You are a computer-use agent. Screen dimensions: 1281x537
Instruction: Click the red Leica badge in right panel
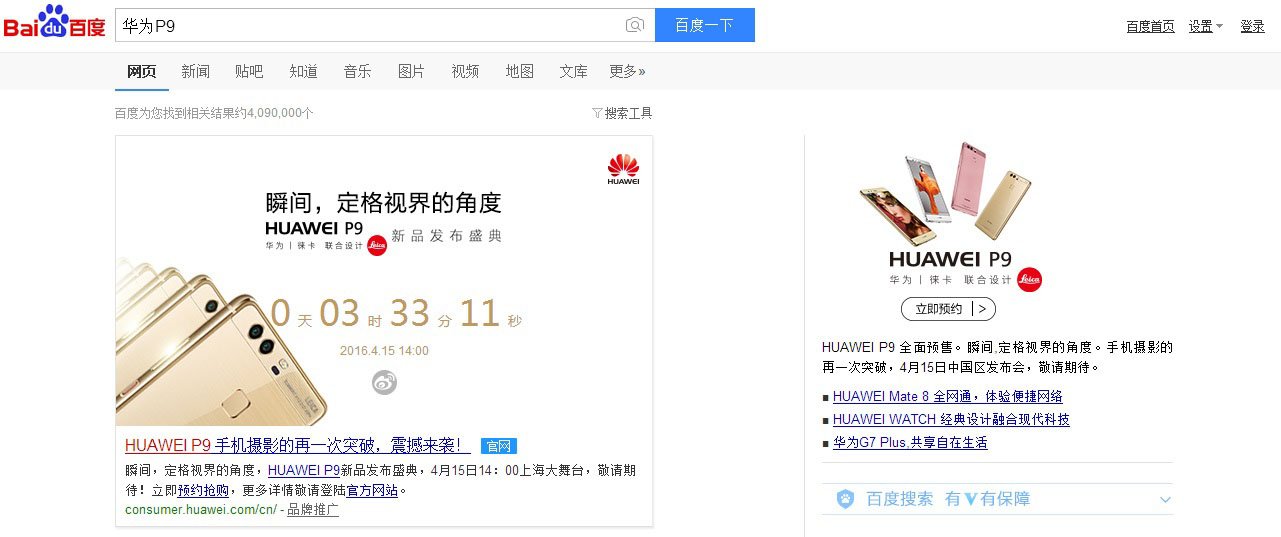click(x=1029, y=280)
